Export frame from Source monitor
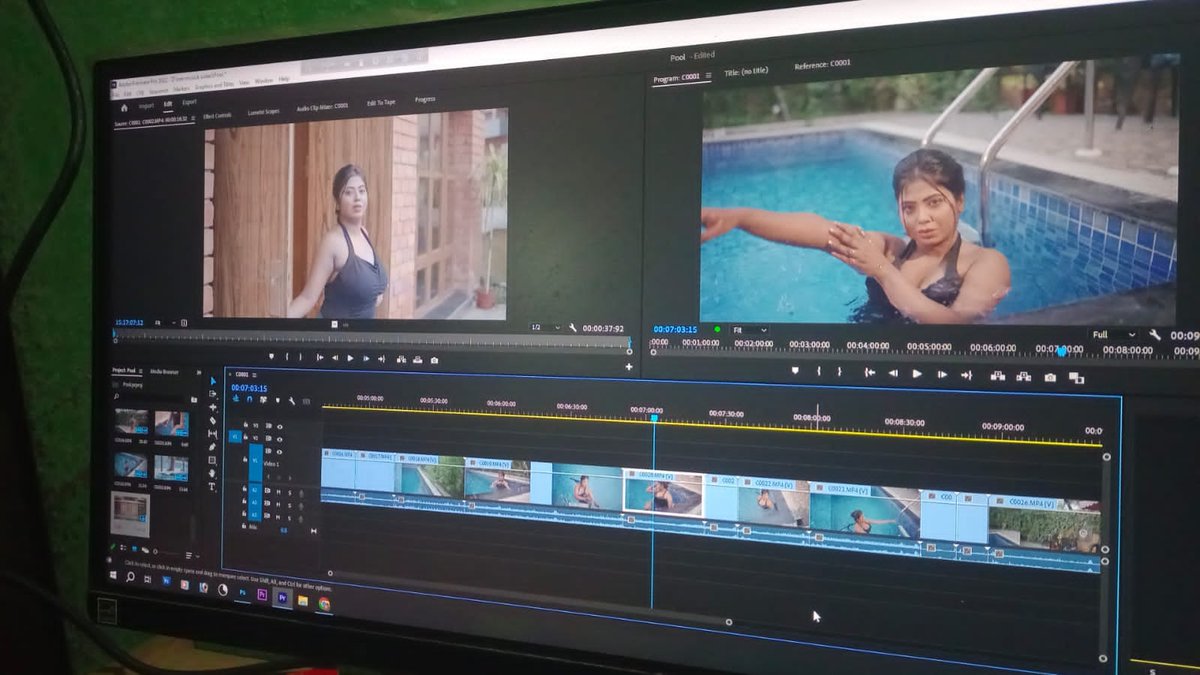The image size is (1200, 675). coord(434,360)
